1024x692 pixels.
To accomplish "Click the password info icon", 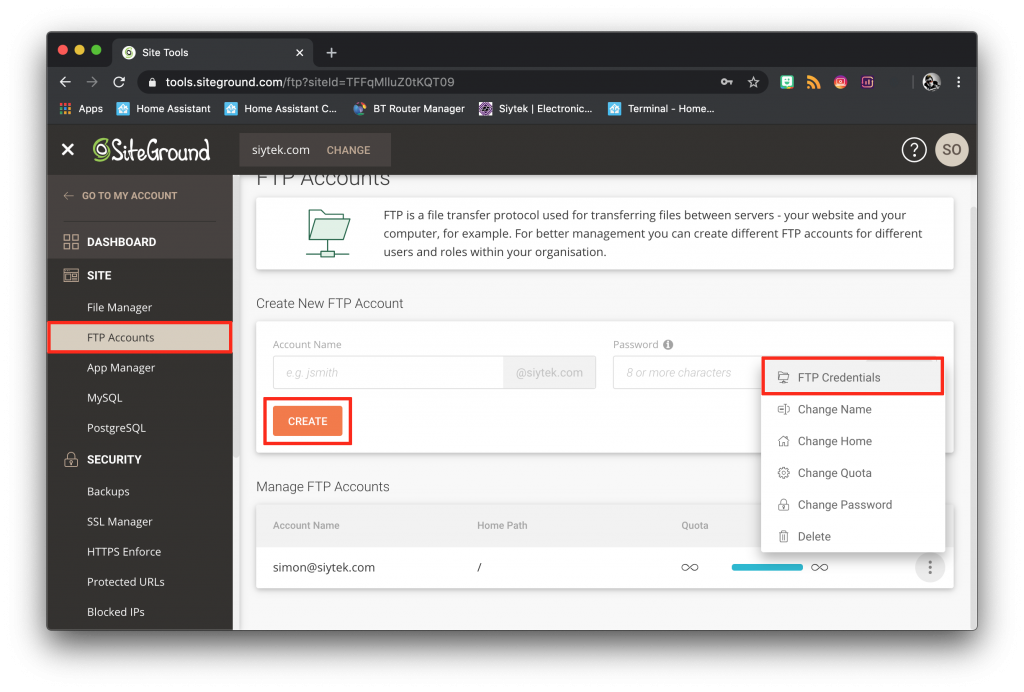I will coord(668,345).
